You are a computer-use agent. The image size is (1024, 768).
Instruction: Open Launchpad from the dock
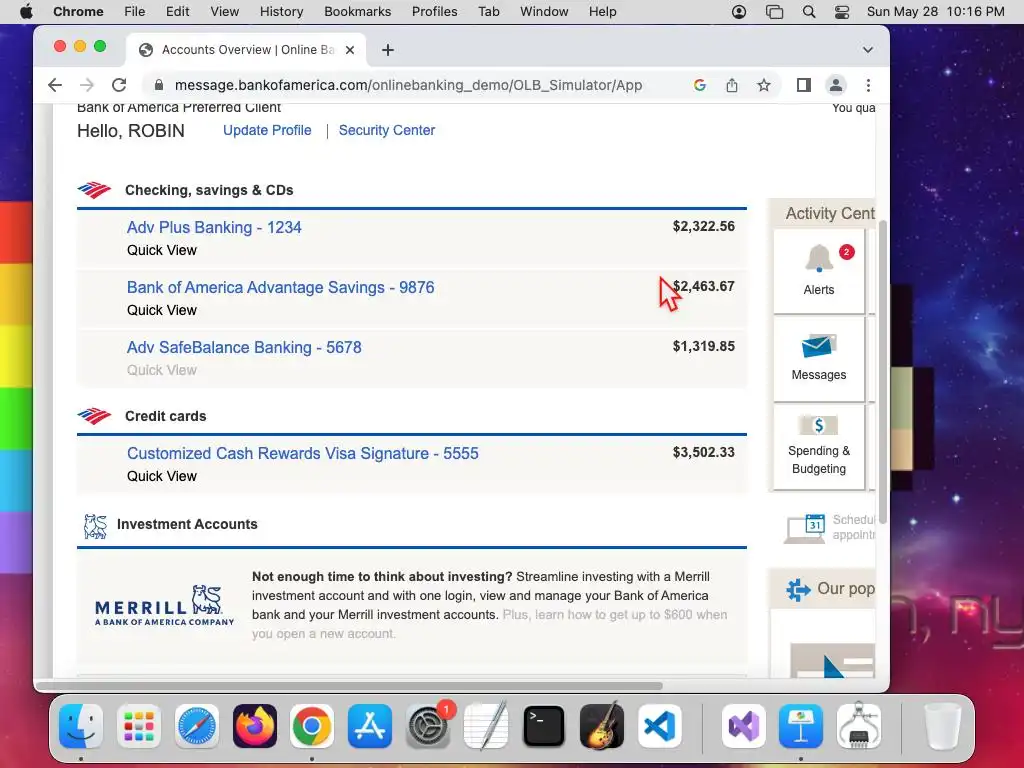tap(138, 726)
